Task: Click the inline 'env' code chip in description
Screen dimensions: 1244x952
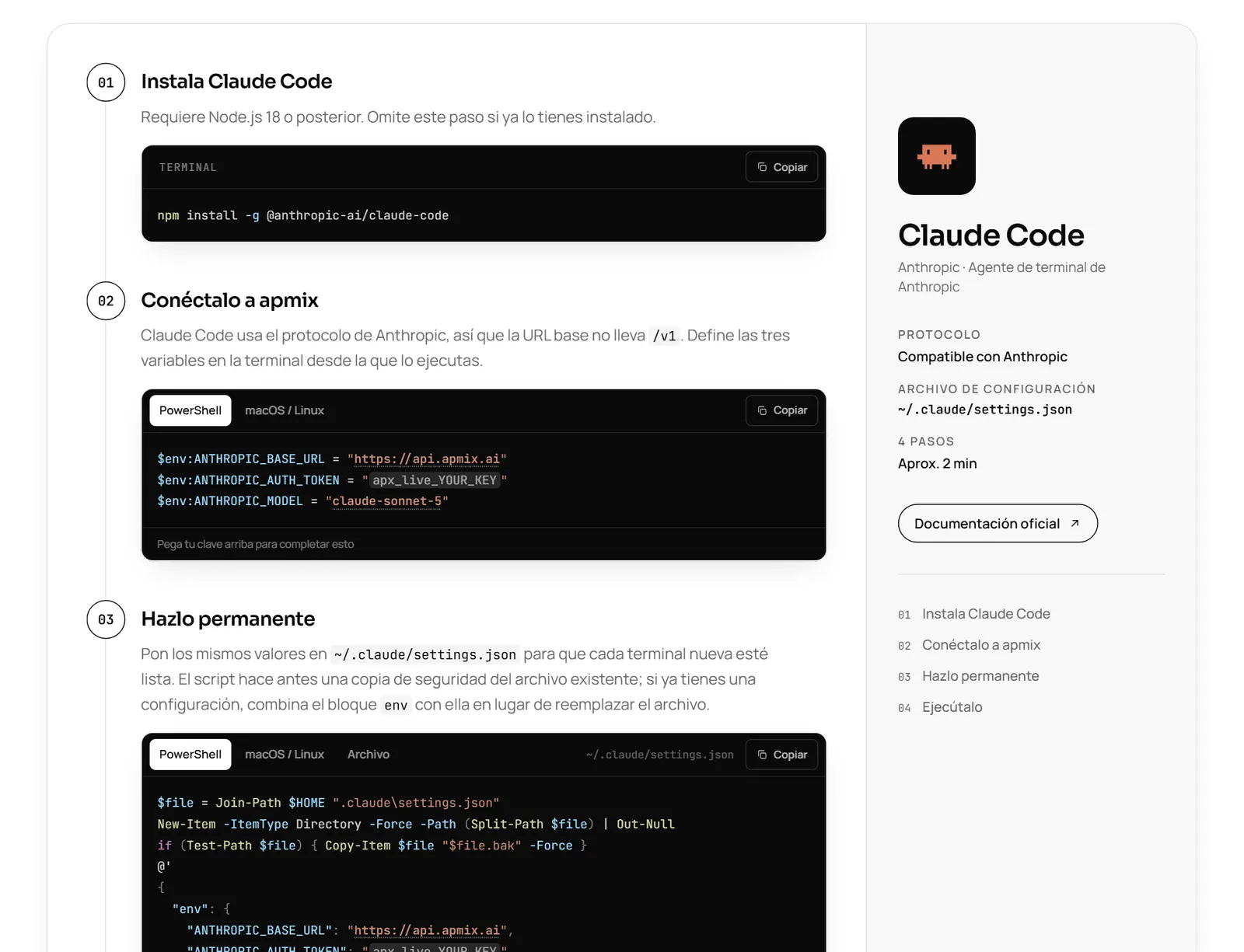Action: pyautogui.click(x=396, y=705)
